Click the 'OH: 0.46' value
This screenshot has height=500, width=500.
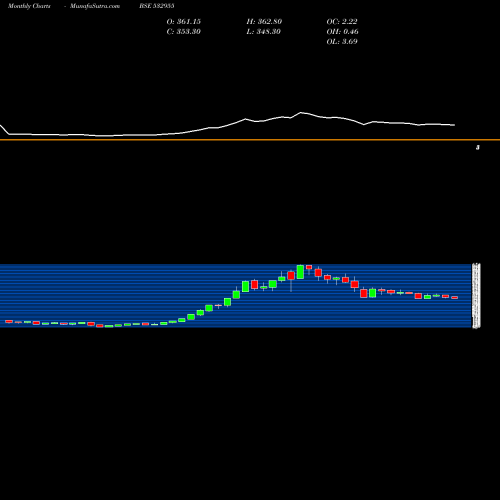point(342,32)
